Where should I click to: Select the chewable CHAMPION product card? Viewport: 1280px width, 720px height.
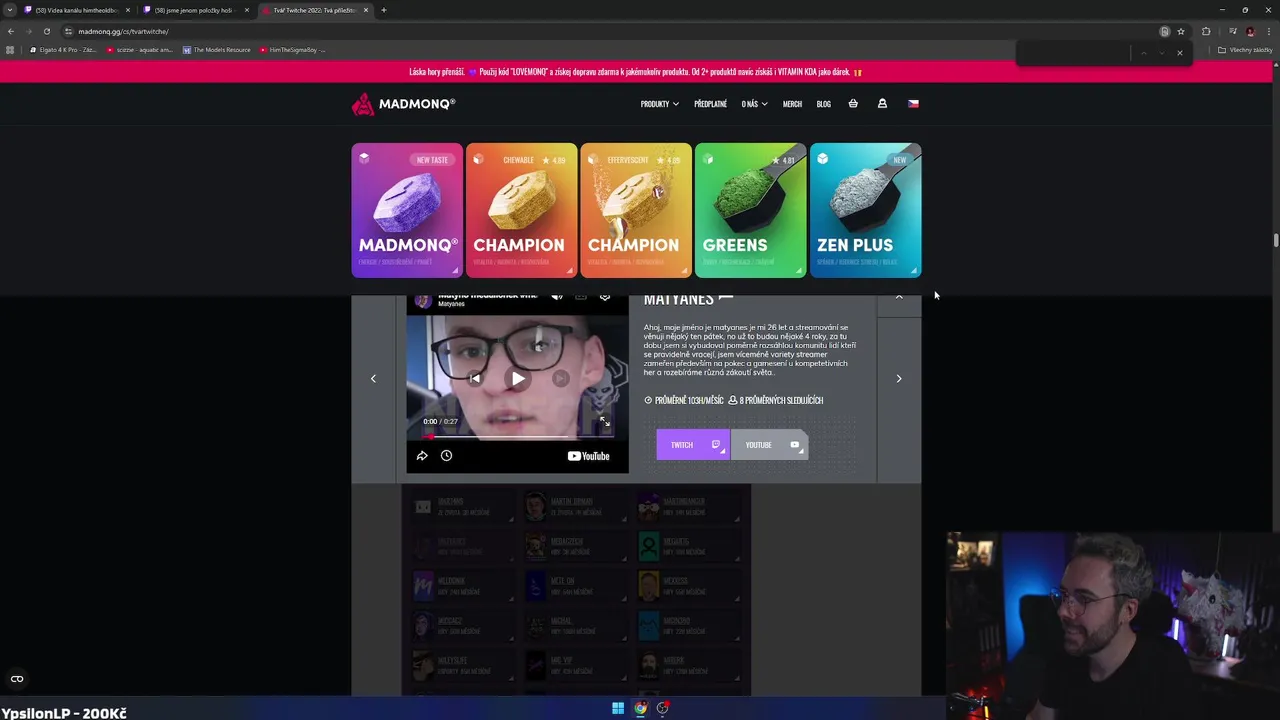pos(521,210)
